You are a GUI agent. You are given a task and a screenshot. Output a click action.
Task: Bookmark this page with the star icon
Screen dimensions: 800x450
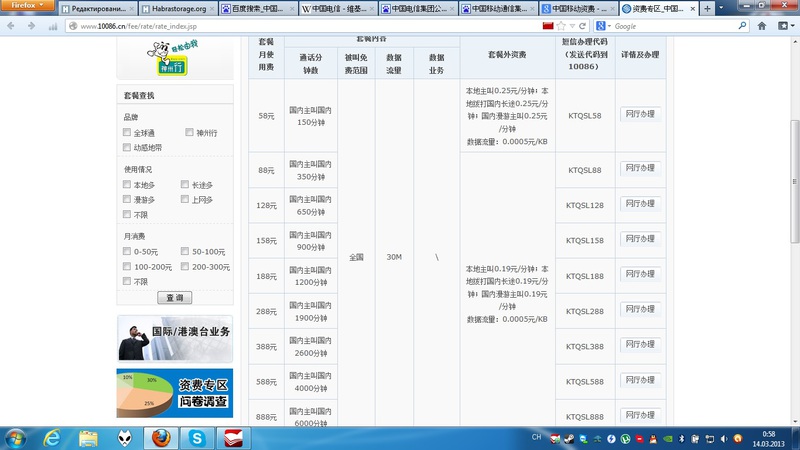click(561, 26)
